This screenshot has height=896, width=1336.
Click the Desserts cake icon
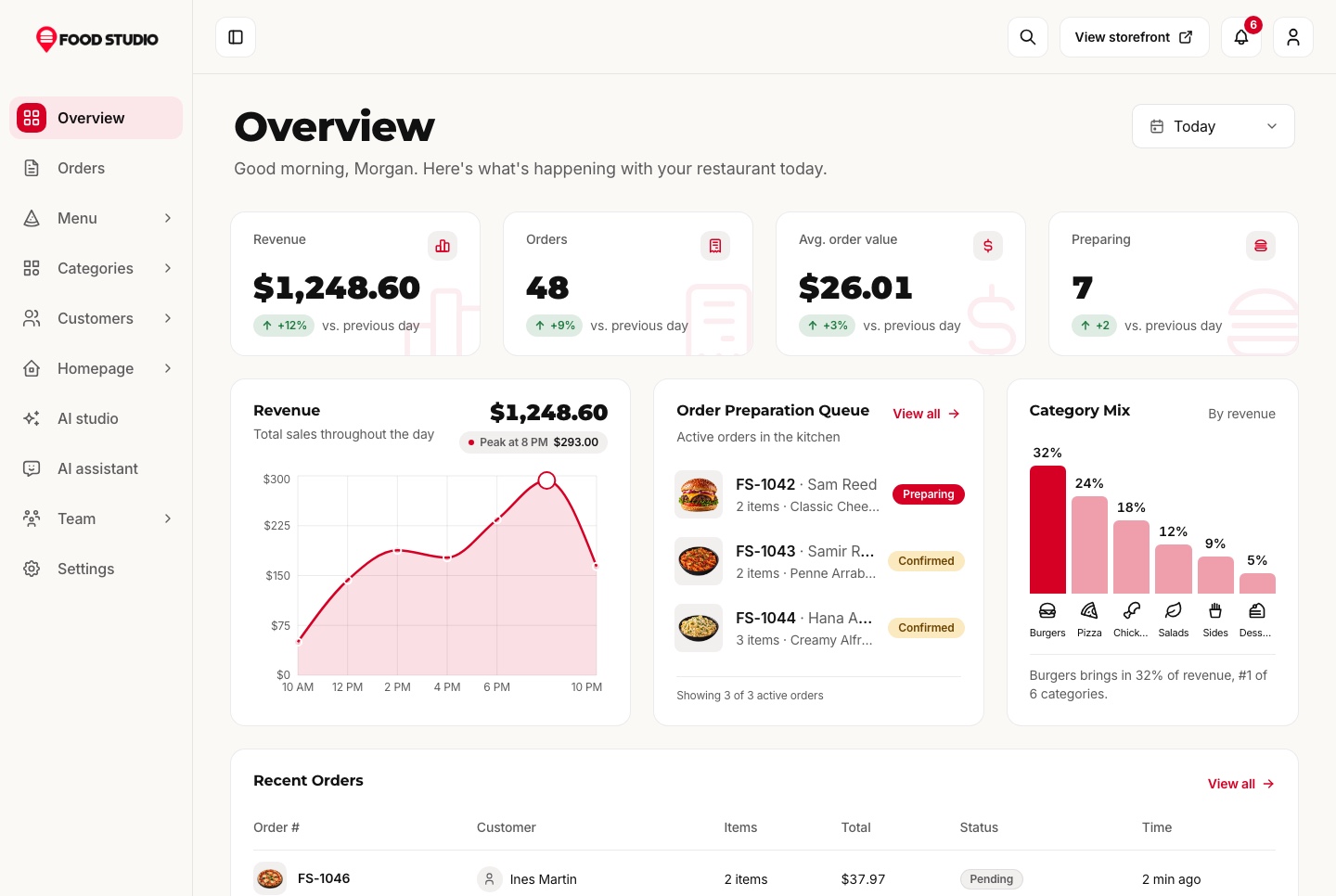point(1257,610)
